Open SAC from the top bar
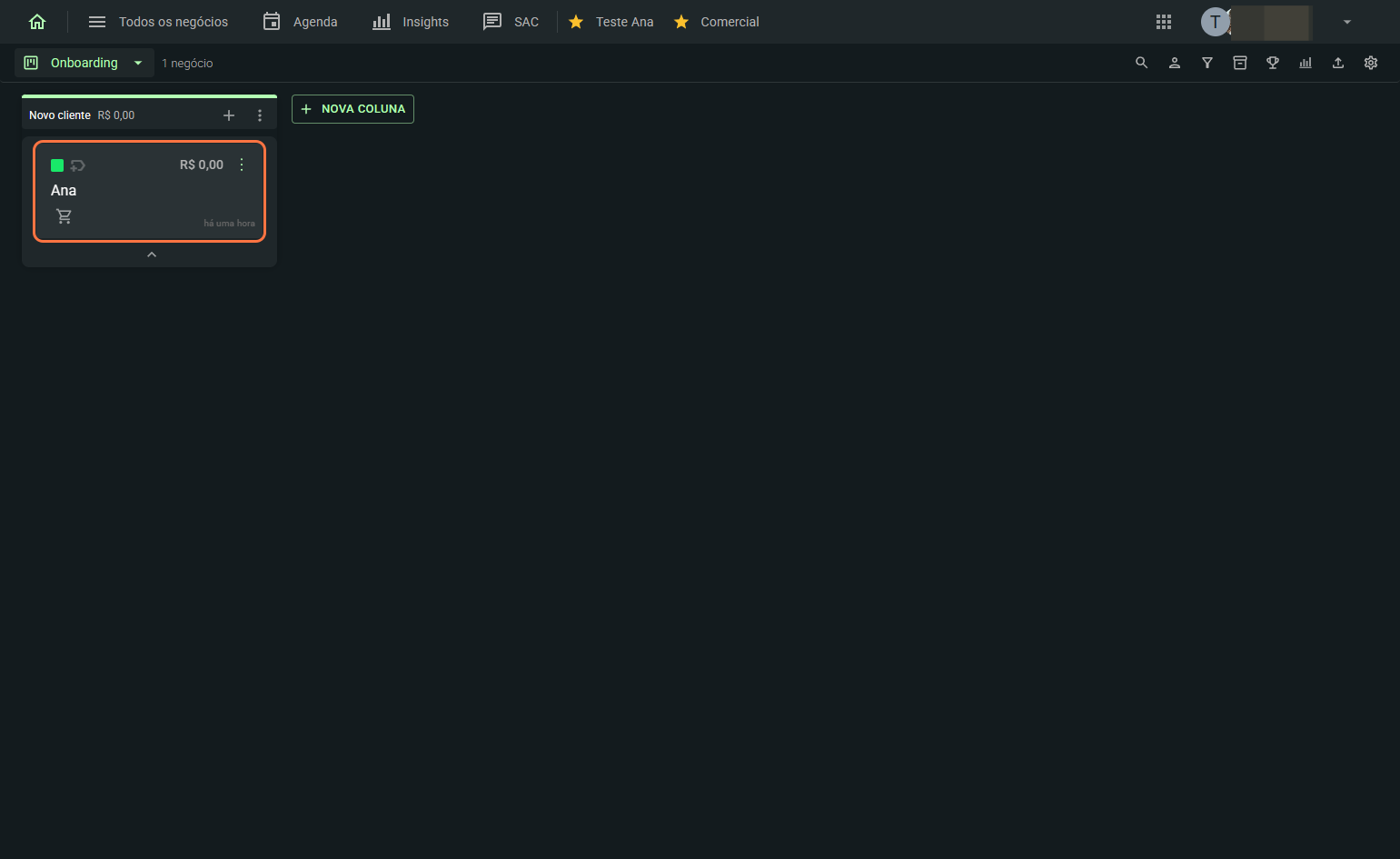The width and height of the screenshot is (1400, 859). (x=511, y=22)
